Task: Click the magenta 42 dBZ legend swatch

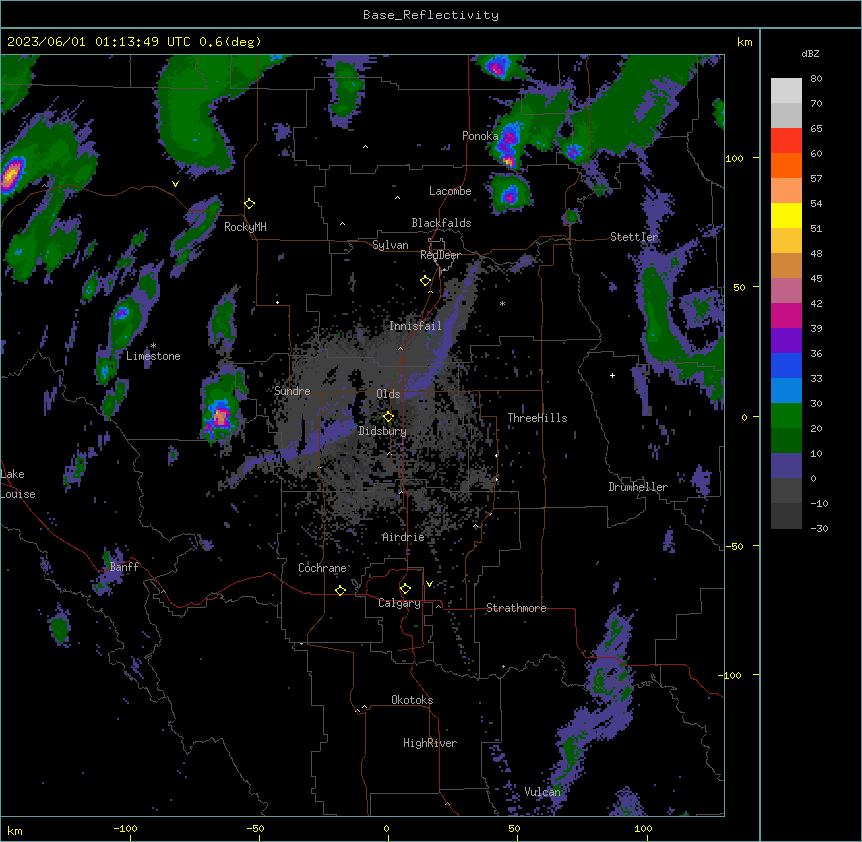Action: coord(786,315)
